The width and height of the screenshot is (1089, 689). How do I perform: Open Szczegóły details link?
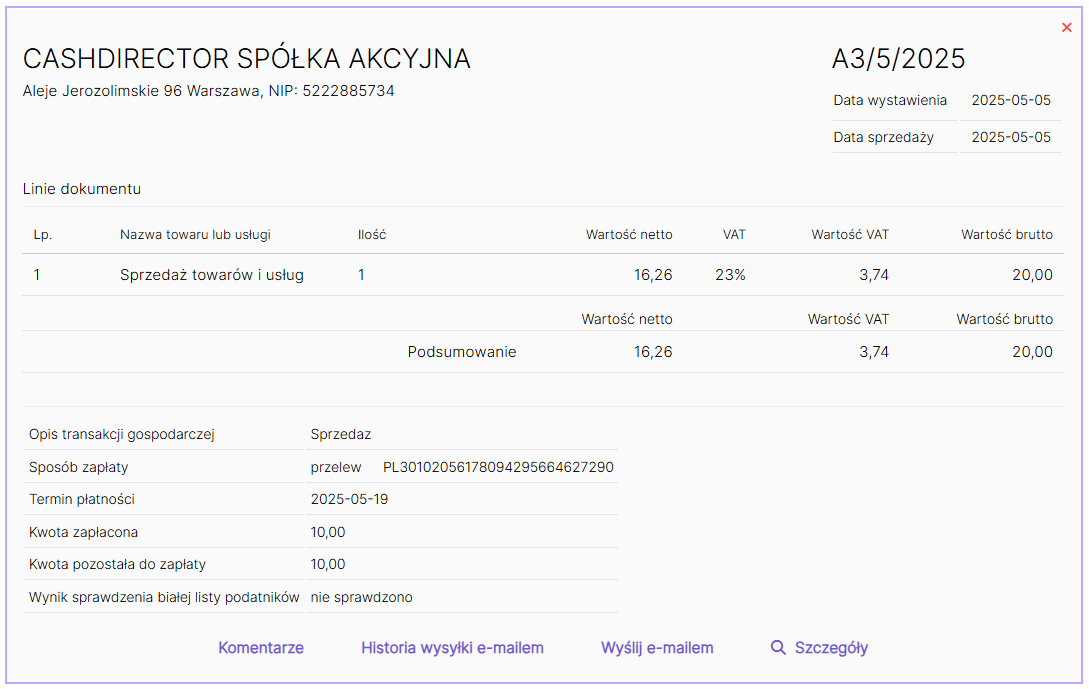point(831,647)
